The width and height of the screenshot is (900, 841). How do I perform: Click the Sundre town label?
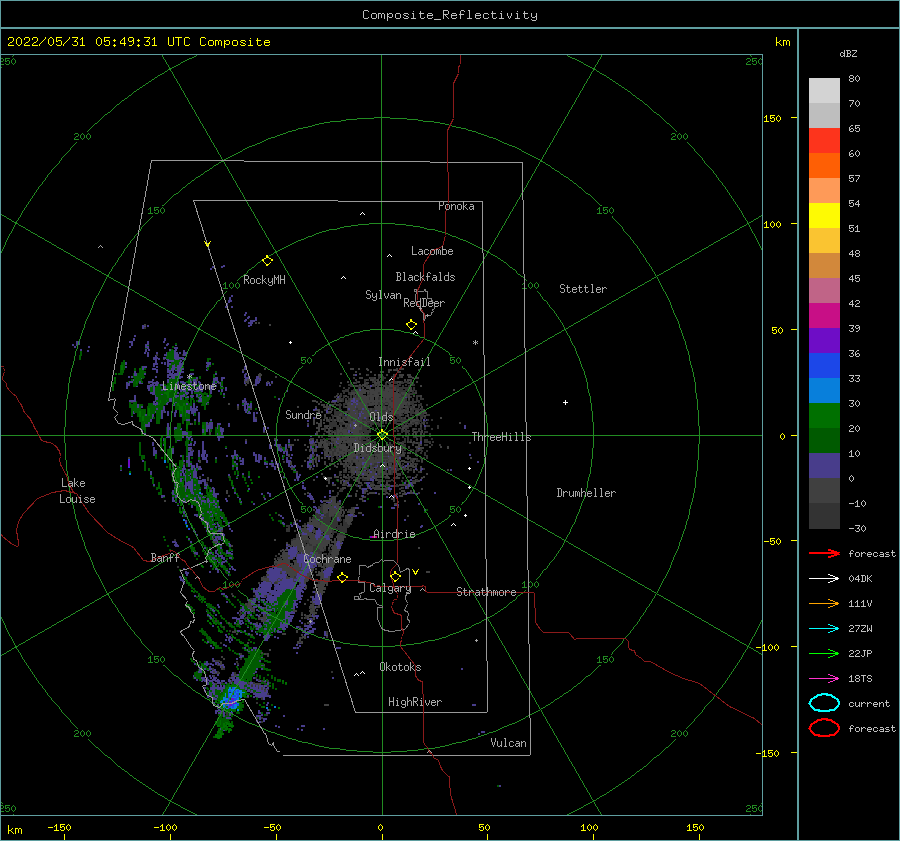[303, 414]
